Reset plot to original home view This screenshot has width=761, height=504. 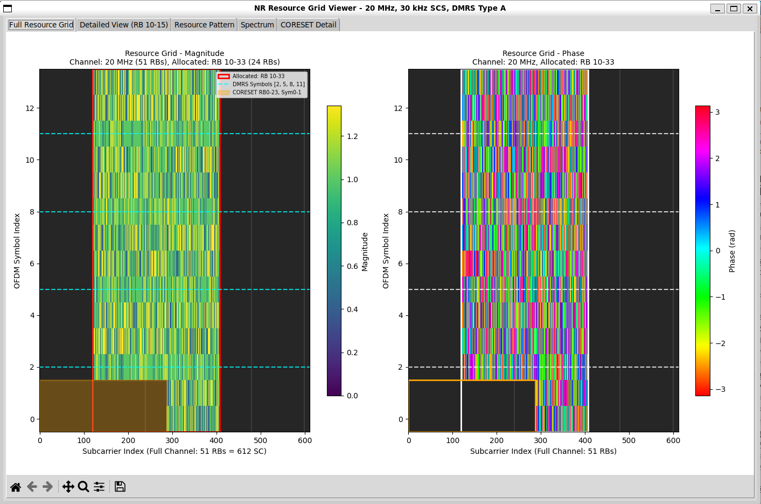pyautogui.click(x=15, y=487)
